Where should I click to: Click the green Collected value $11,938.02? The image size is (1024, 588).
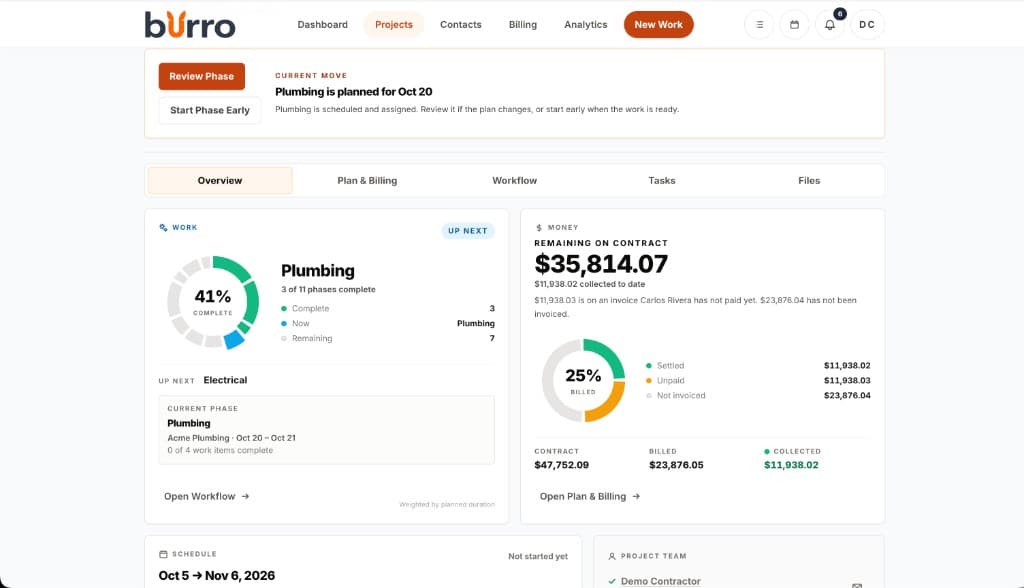point(791,465)
